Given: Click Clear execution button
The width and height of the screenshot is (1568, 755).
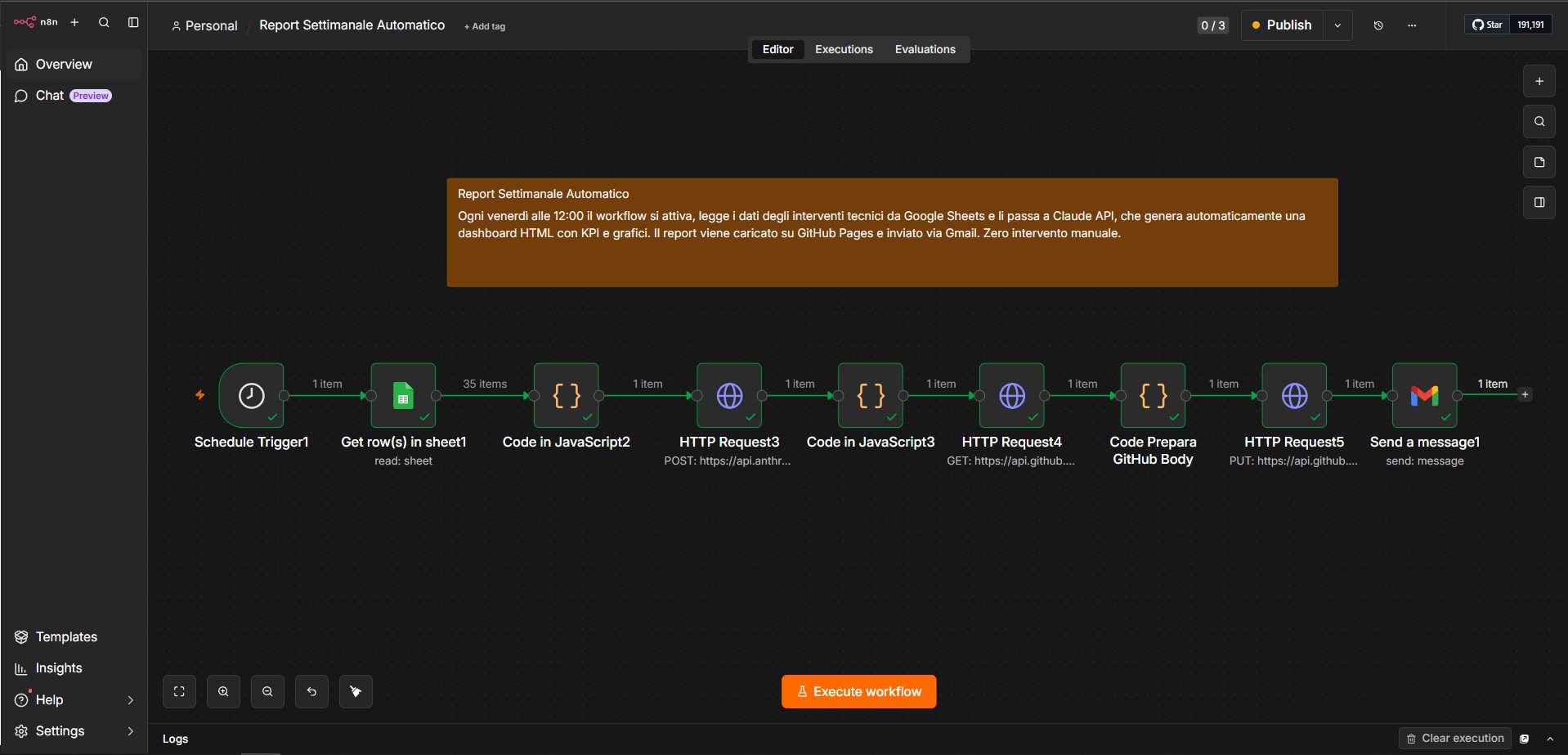Looking at the screenshot, I should [1455, 739].
